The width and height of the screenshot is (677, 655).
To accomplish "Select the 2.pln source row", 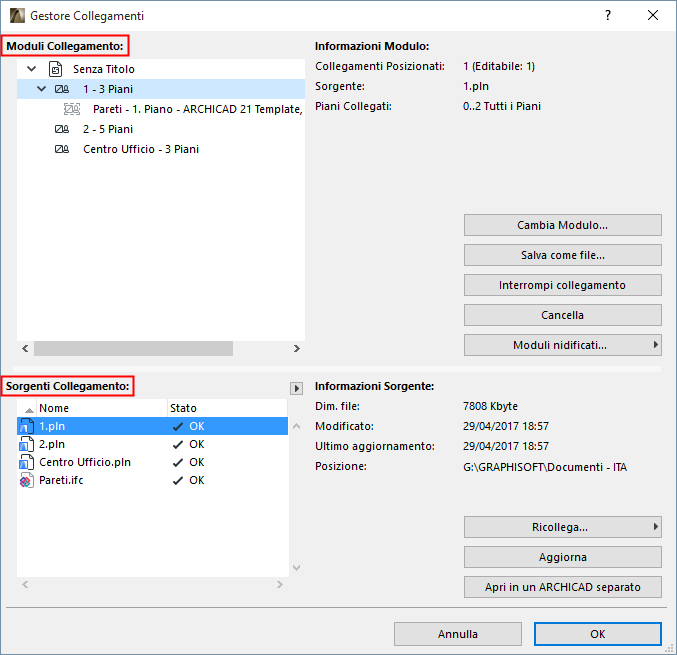I will click(x=152, y=444).
